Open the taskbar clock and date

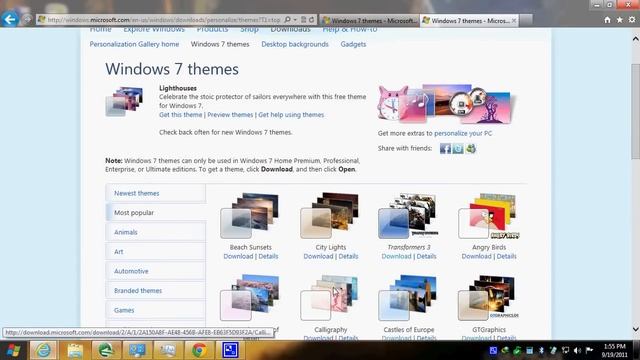(614, 350)
